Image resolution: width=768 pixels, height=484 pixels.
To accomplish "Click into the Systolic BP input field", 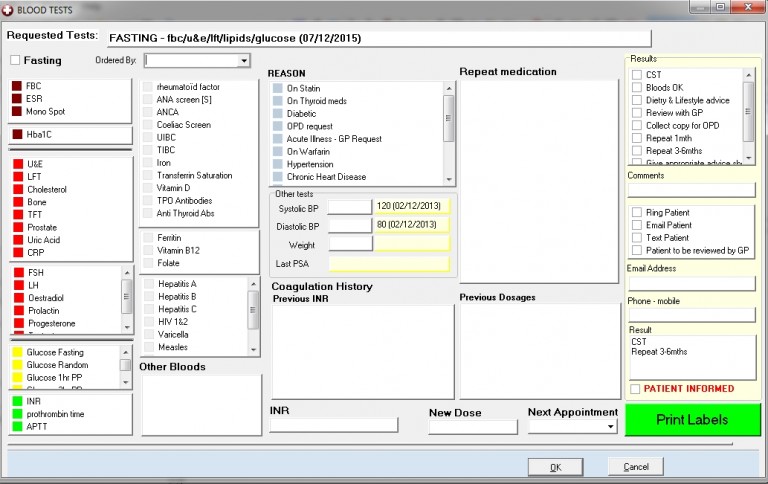I will coord(349,207).
